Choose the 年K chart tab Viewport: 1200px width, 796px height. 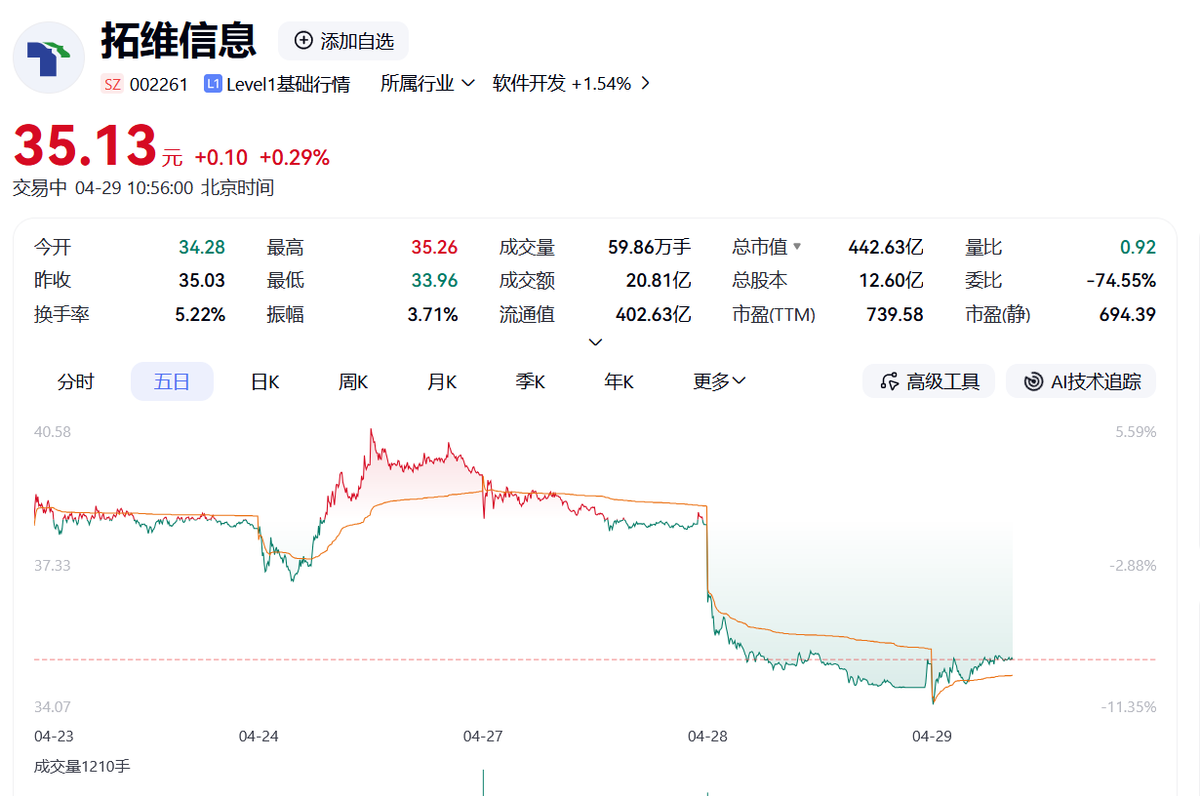619,381
